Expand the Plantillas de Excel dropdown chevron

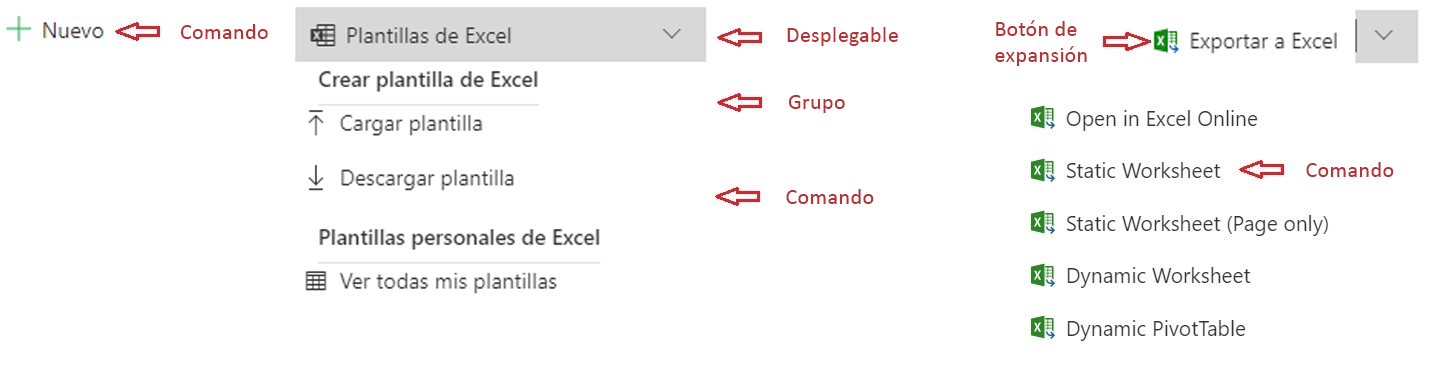point(672,35)
